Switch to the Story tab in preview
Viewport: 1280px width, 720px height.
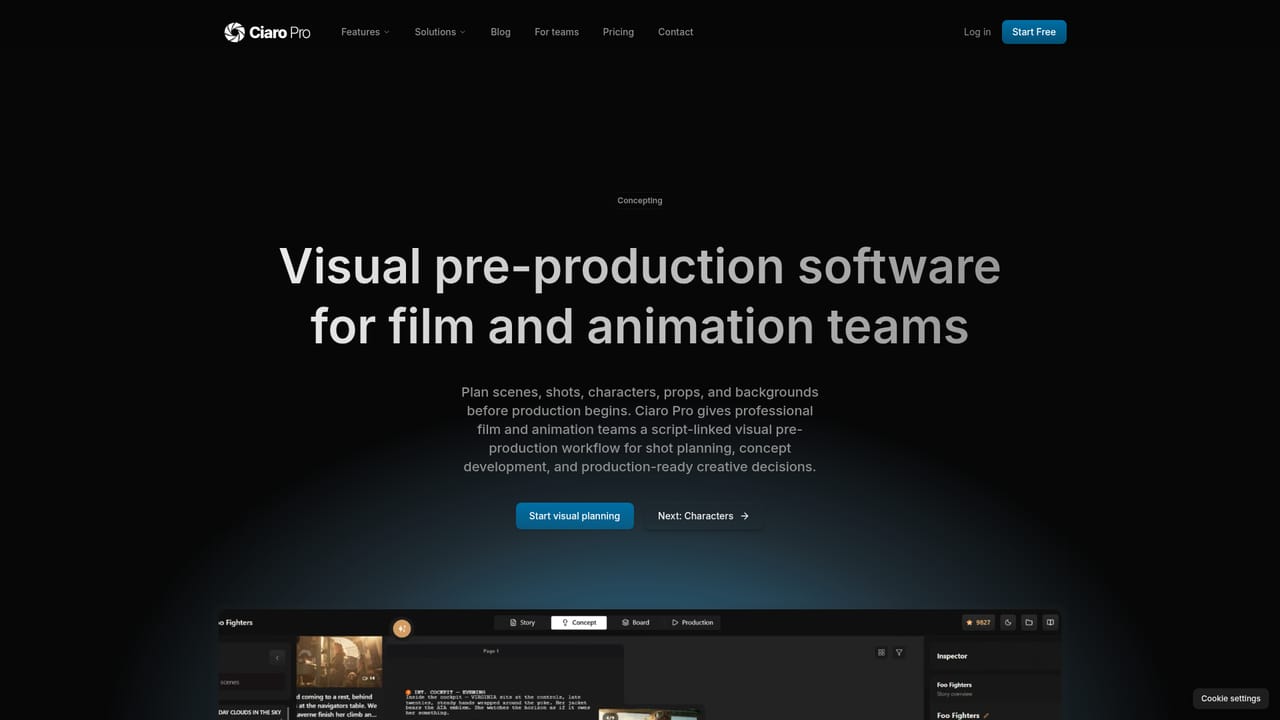pyautogui.click(x=522, y=622)
